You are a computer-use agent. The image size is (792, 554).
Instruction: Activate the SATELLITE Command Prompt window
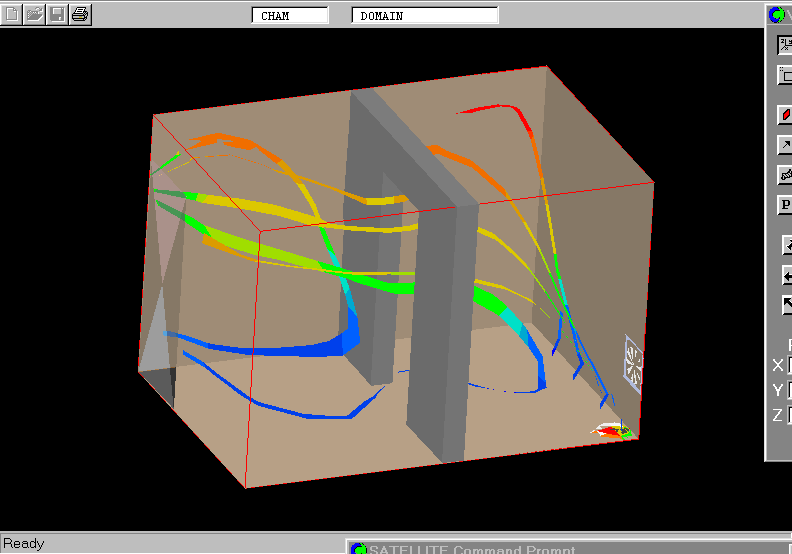point(470,548)
